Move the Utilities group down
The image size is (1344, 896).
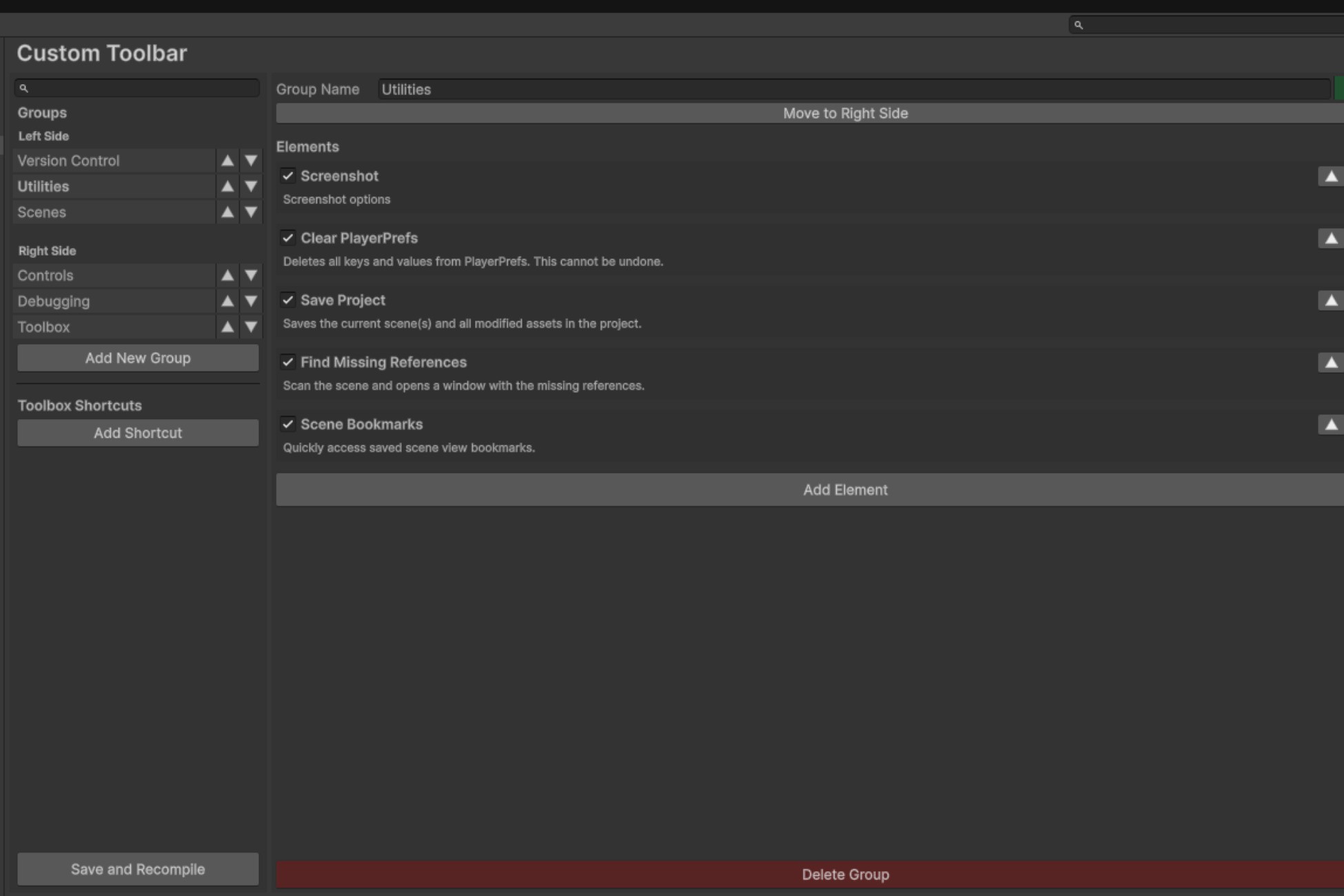coord(251,186)
